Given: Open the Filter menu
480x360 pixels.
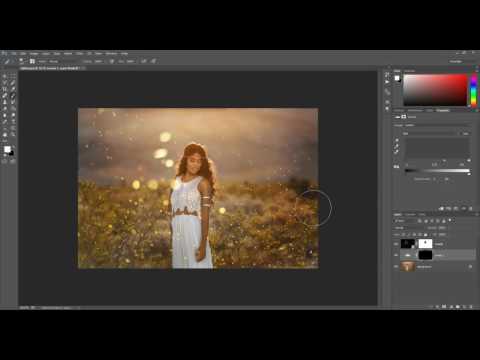Looking at the screenshot, I should [x=79, y=53].
